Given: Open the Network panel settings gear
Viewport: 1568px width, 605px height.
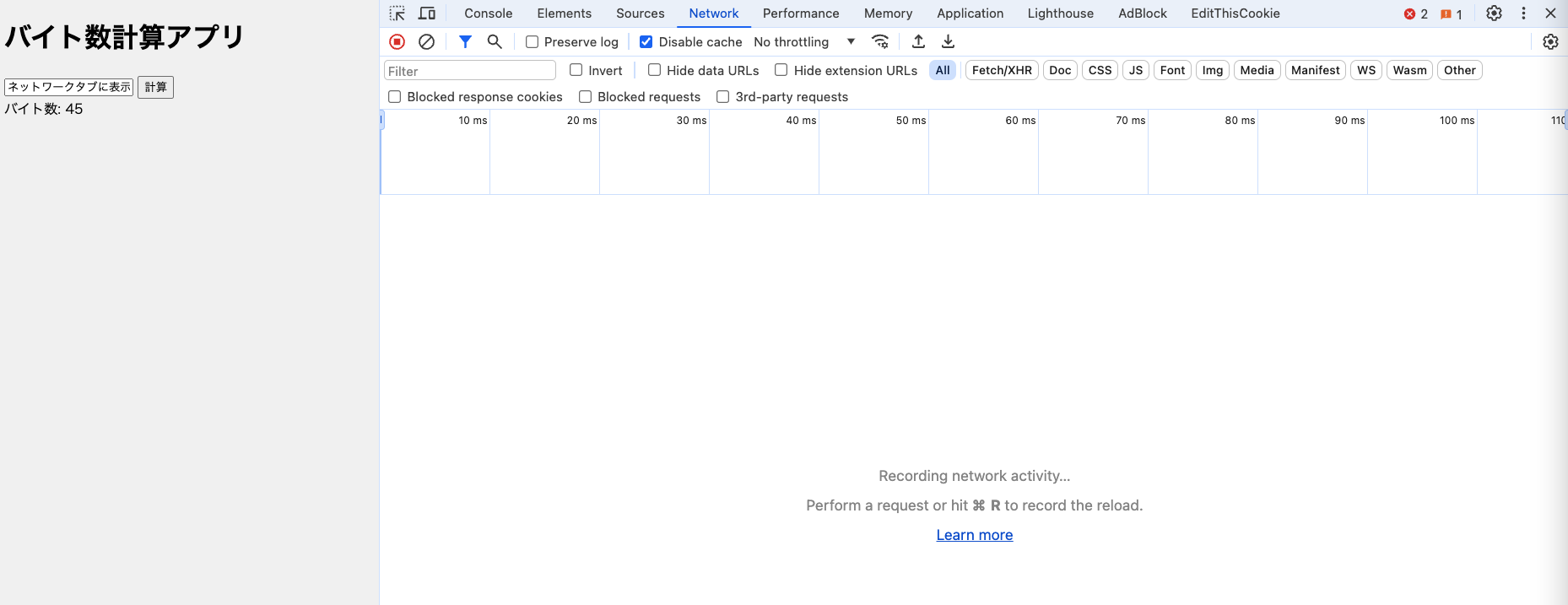Looking at the screenshot, I should click(x=1550, y=42).
